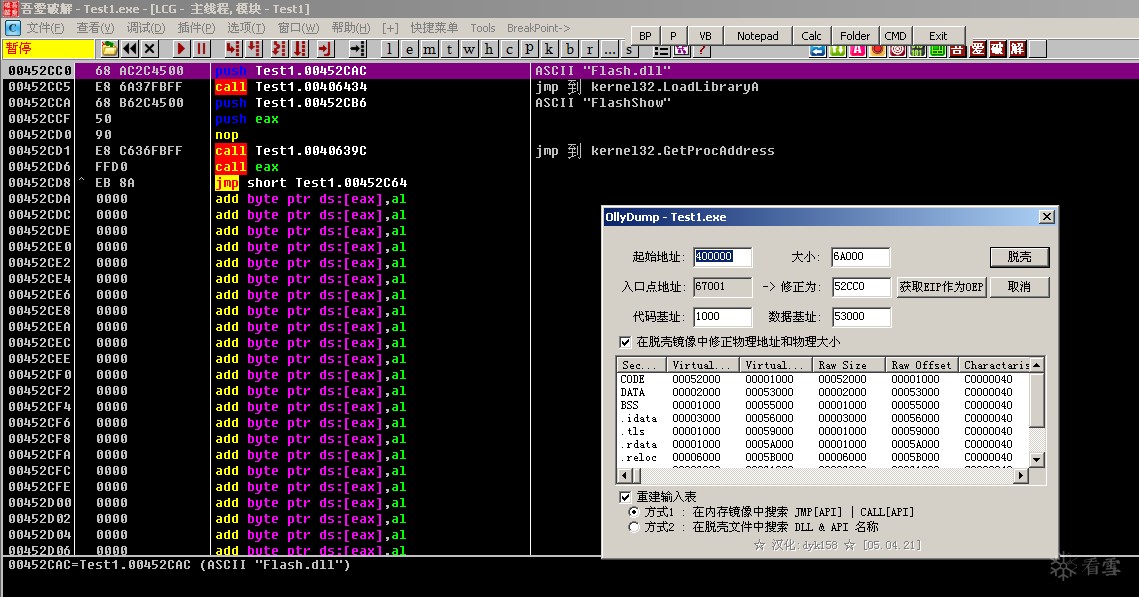This screenshot has height=597, width=1139.
Task: Click the 修正为 OEP field showing 52CC0
Action: (x=861, y=287)
